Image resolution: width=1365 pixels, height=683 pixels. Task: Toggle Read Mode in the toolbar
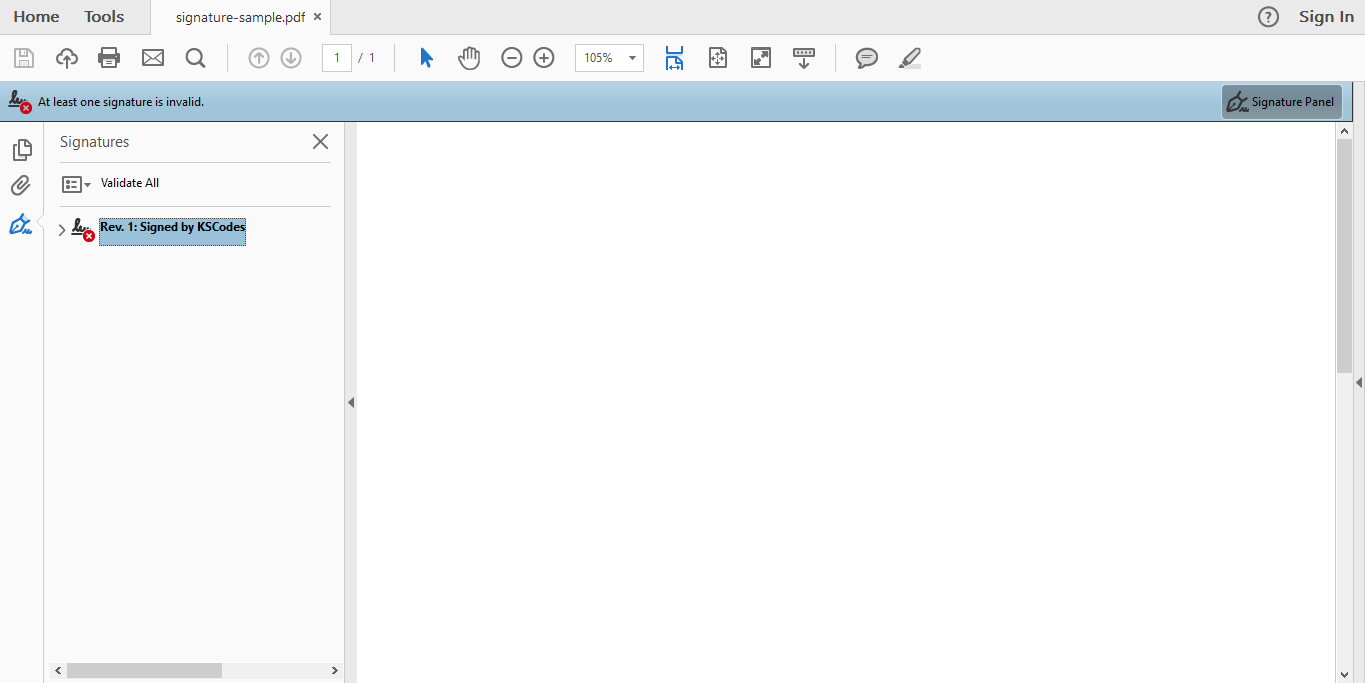click(760, 57)
